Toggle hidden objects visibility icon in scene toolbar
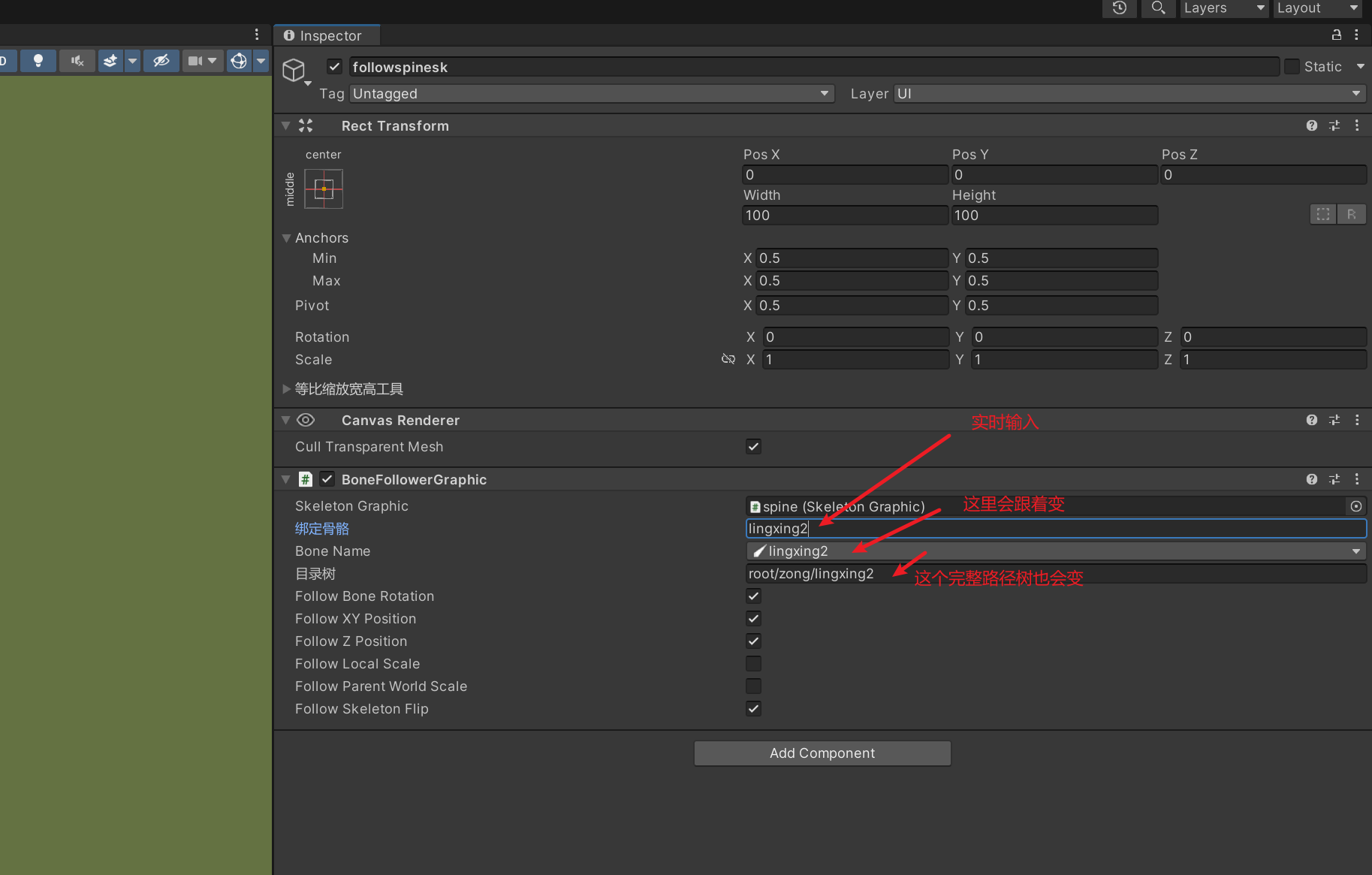Viewport: 1372px width, 875px height. coord(161,61)
